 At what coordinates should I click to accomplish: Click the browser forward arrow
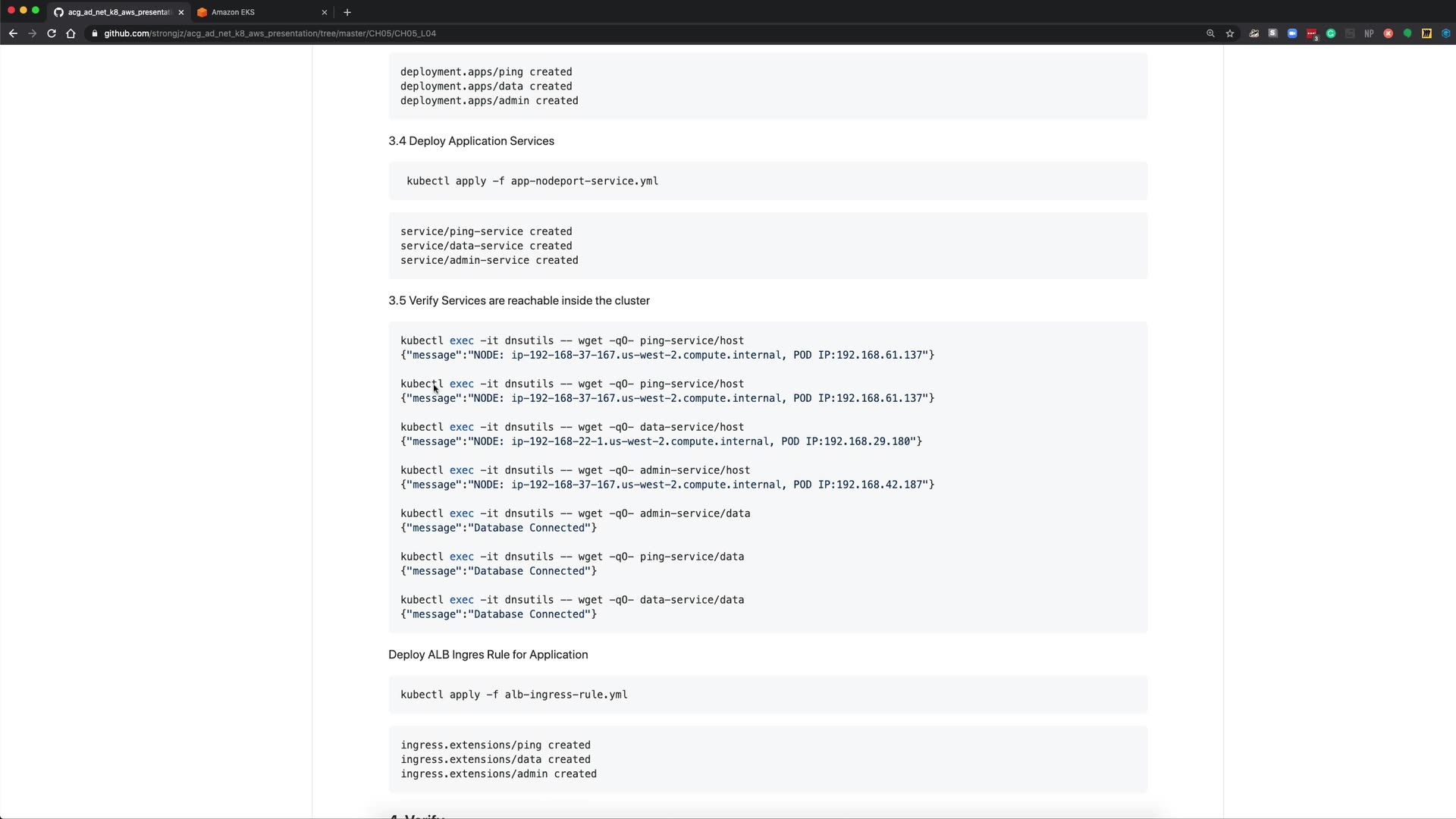tap(32, 33)
